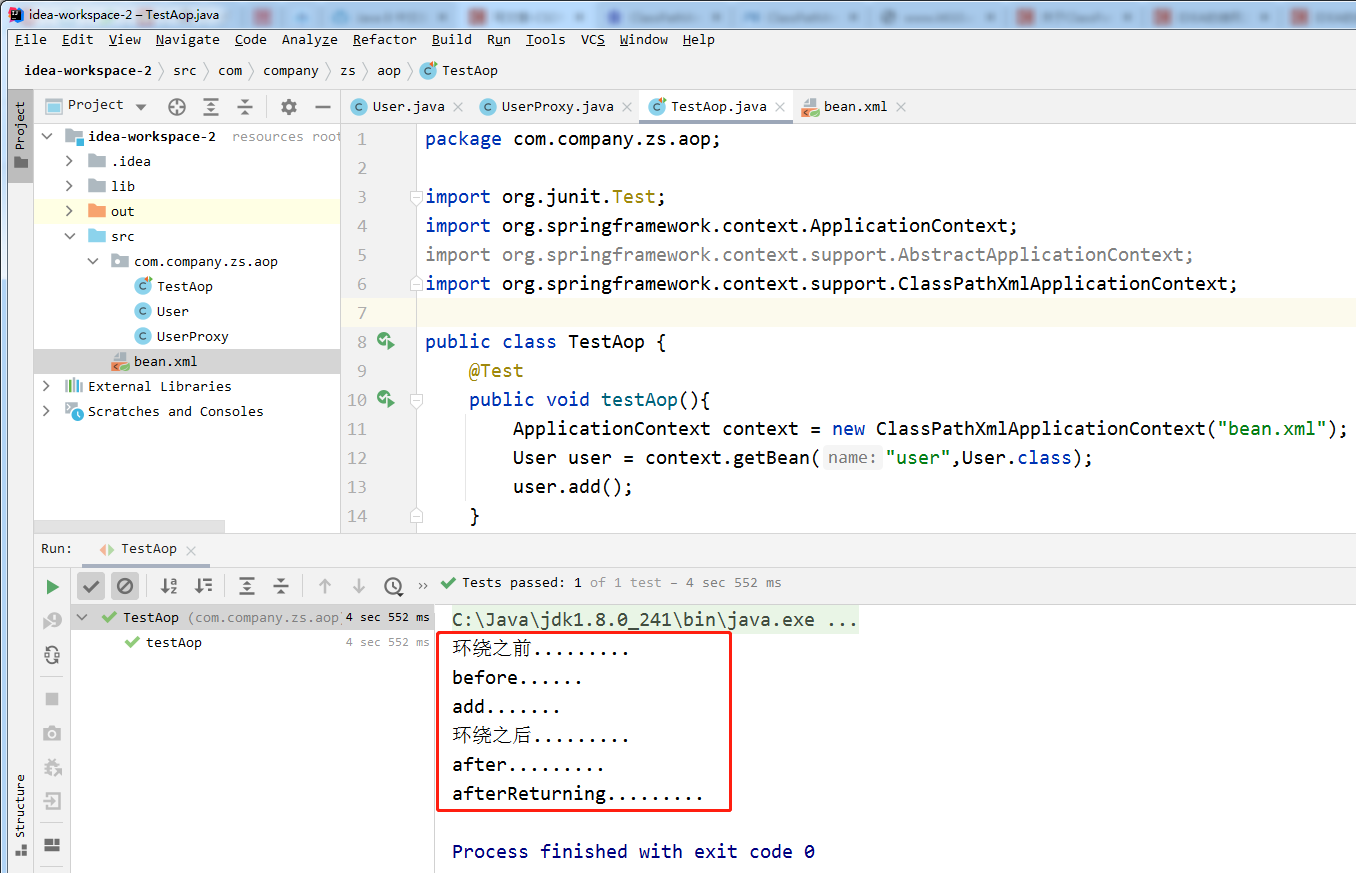Click the more toolbar chevrons in Run panel
This screenshot has height=873, width=1356.
(422, 585)
